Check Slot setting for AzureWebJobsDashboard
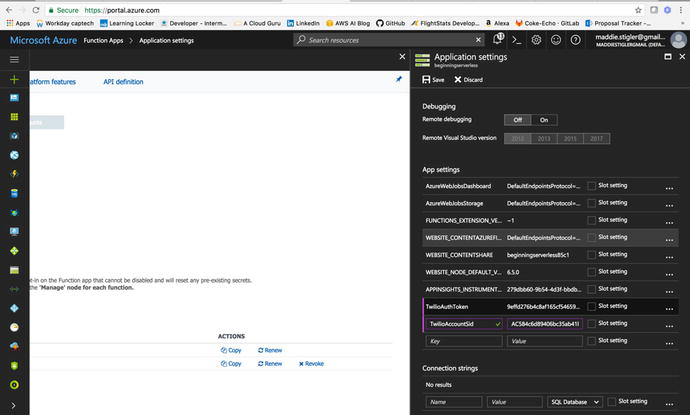690x415 pixels. pos(592,186)
